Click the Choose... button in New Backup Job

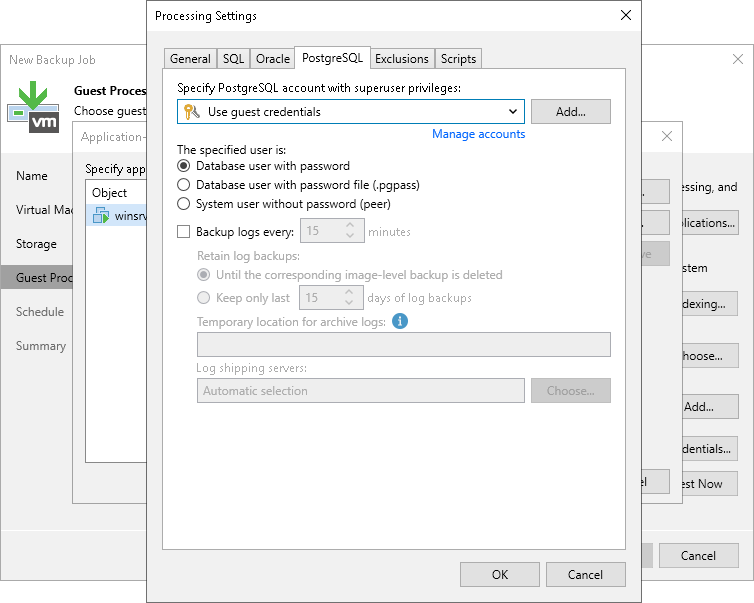[710, 356]
